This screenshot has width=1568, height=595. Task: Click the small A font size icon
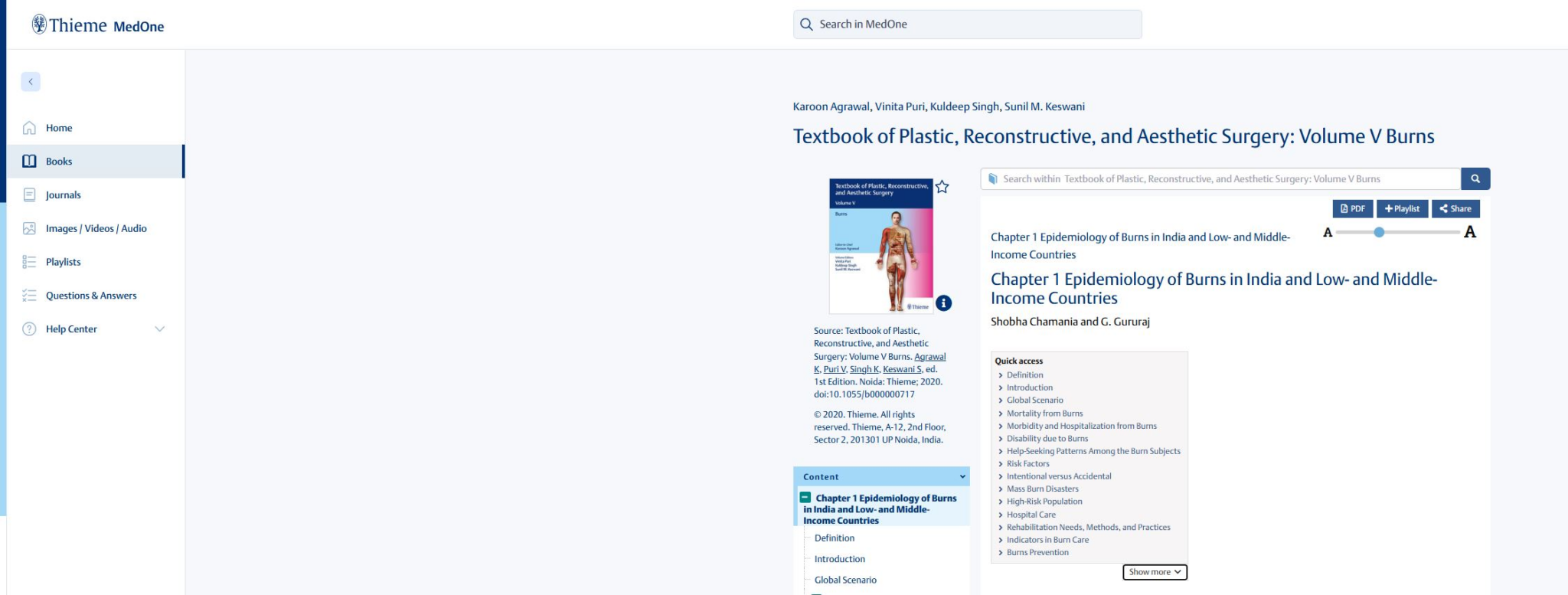(1328, 233)
